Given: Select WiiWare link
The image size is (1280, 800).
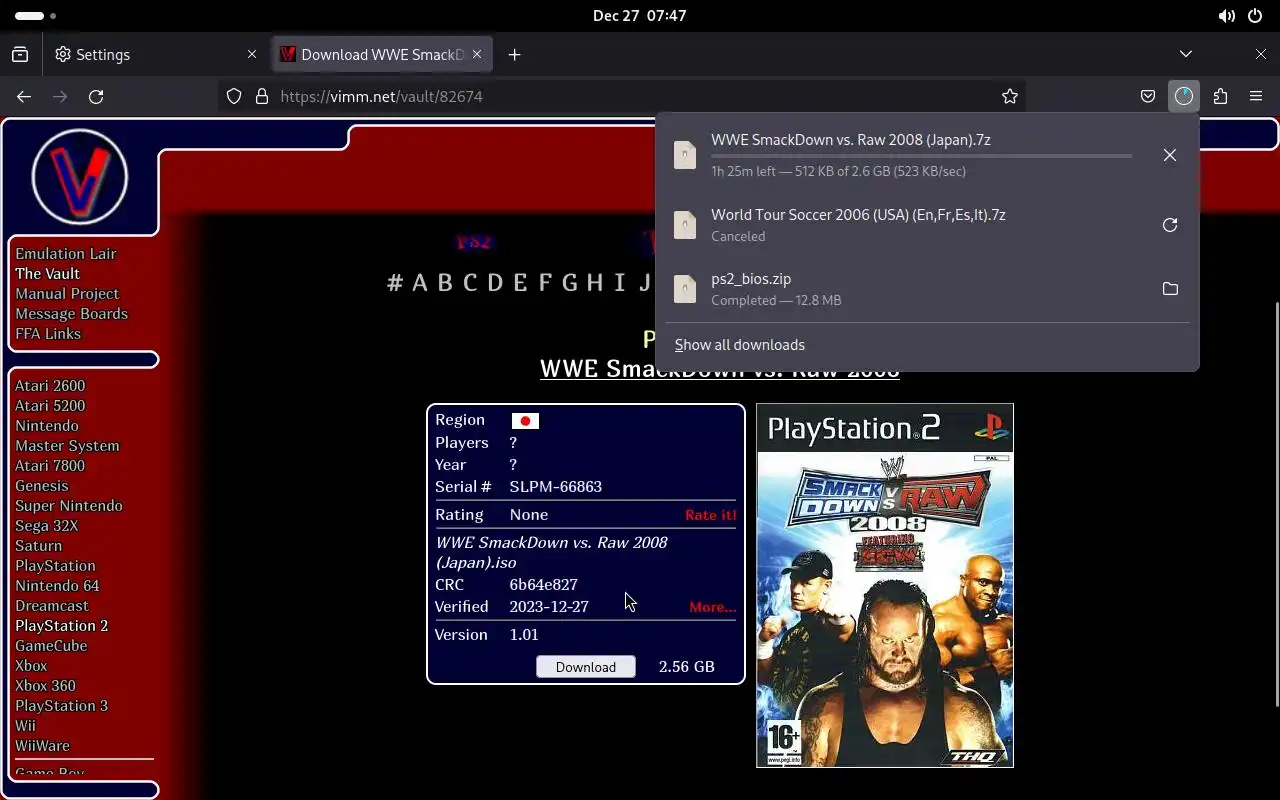Looking at the screenshot, I should click(x=42, y=746).
